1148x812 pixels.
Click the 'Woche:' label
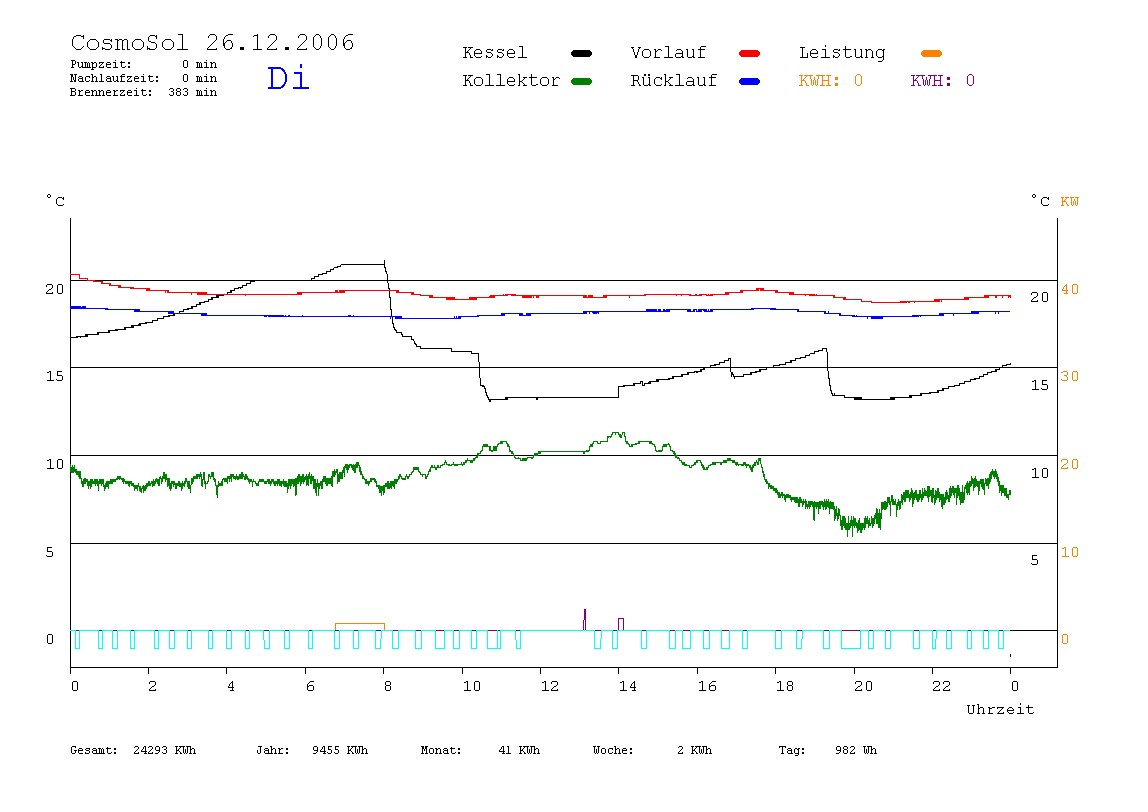click(613, 750)
